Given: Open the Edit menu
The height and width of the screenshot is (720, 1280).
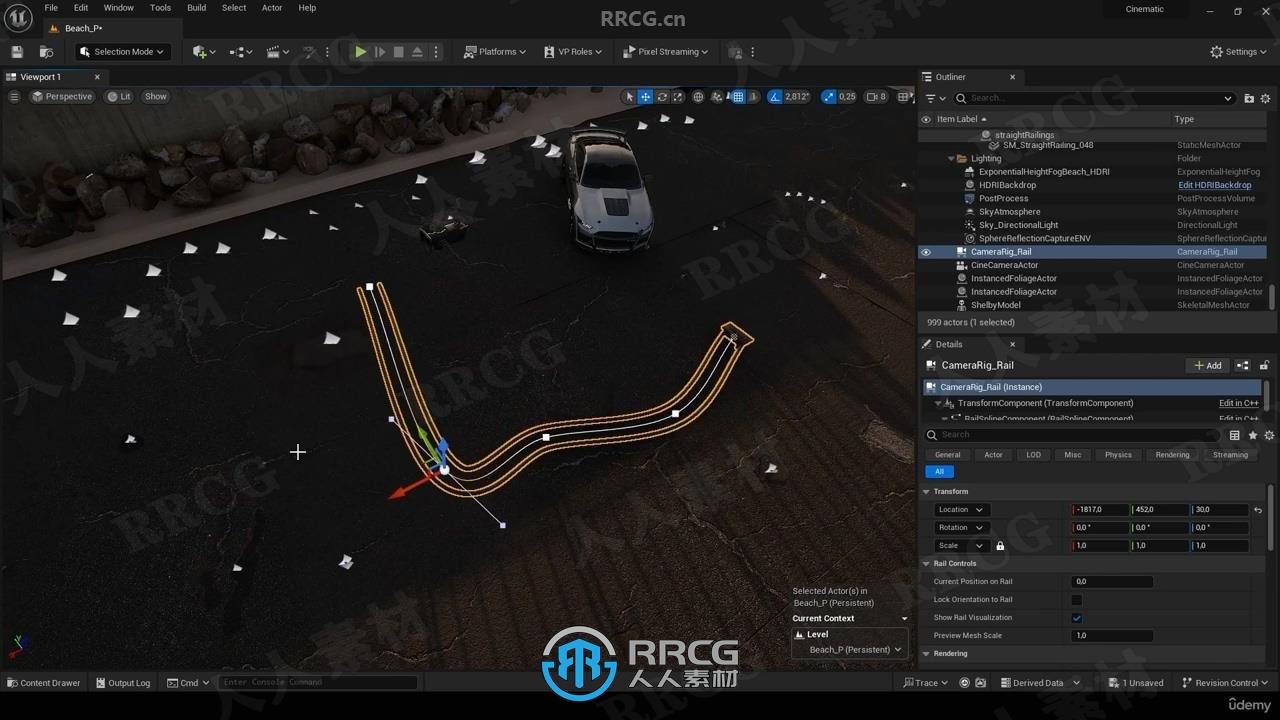Looking at the screenshot, I should click(x=81, y=8).
